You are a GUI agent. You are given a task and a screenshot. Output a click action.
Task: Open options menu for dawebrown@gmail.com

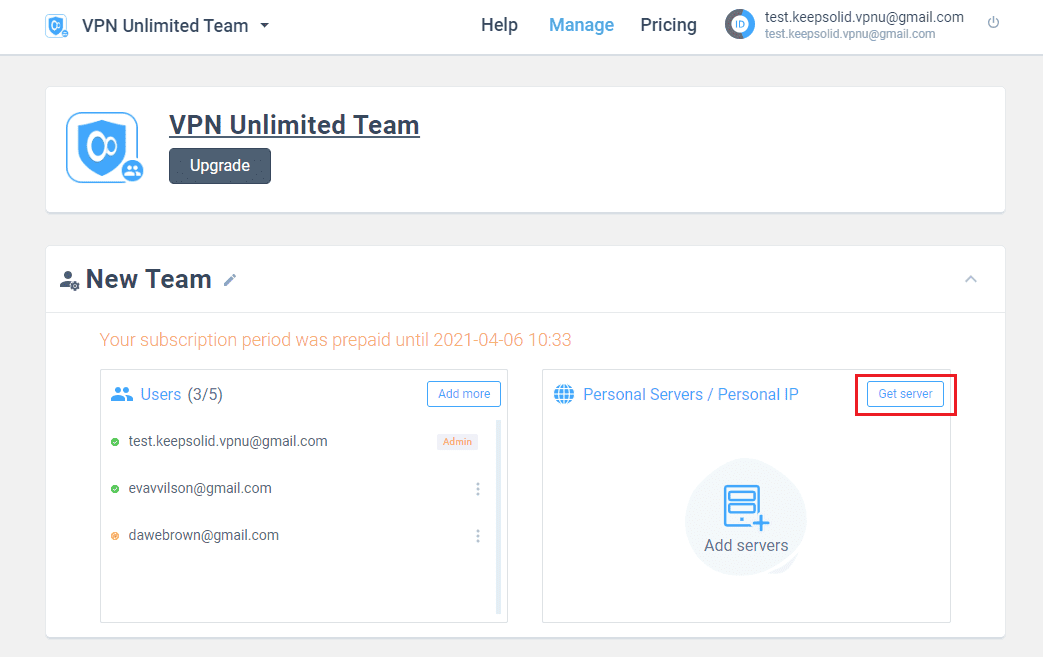[478, 536]
